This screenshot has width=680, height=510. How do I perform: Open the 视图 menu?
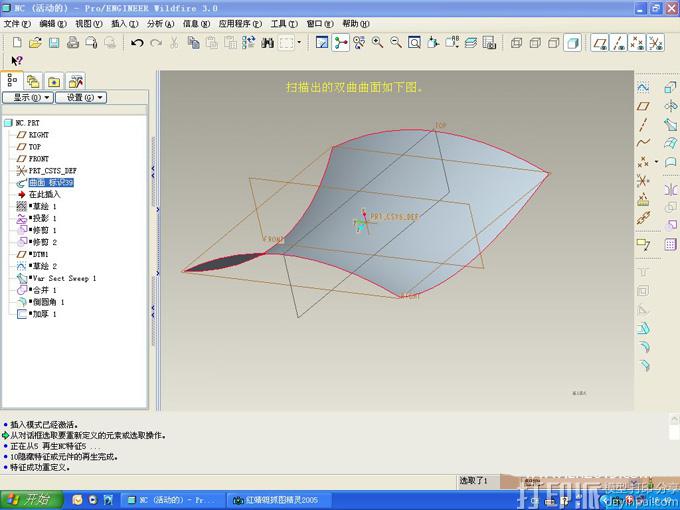click(x=88, y=23)
